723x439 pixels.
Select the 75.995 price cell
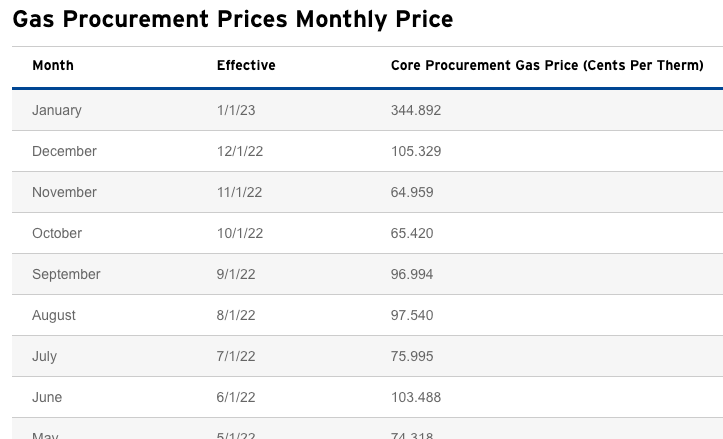pyautogui.click(x=412, y=356)
